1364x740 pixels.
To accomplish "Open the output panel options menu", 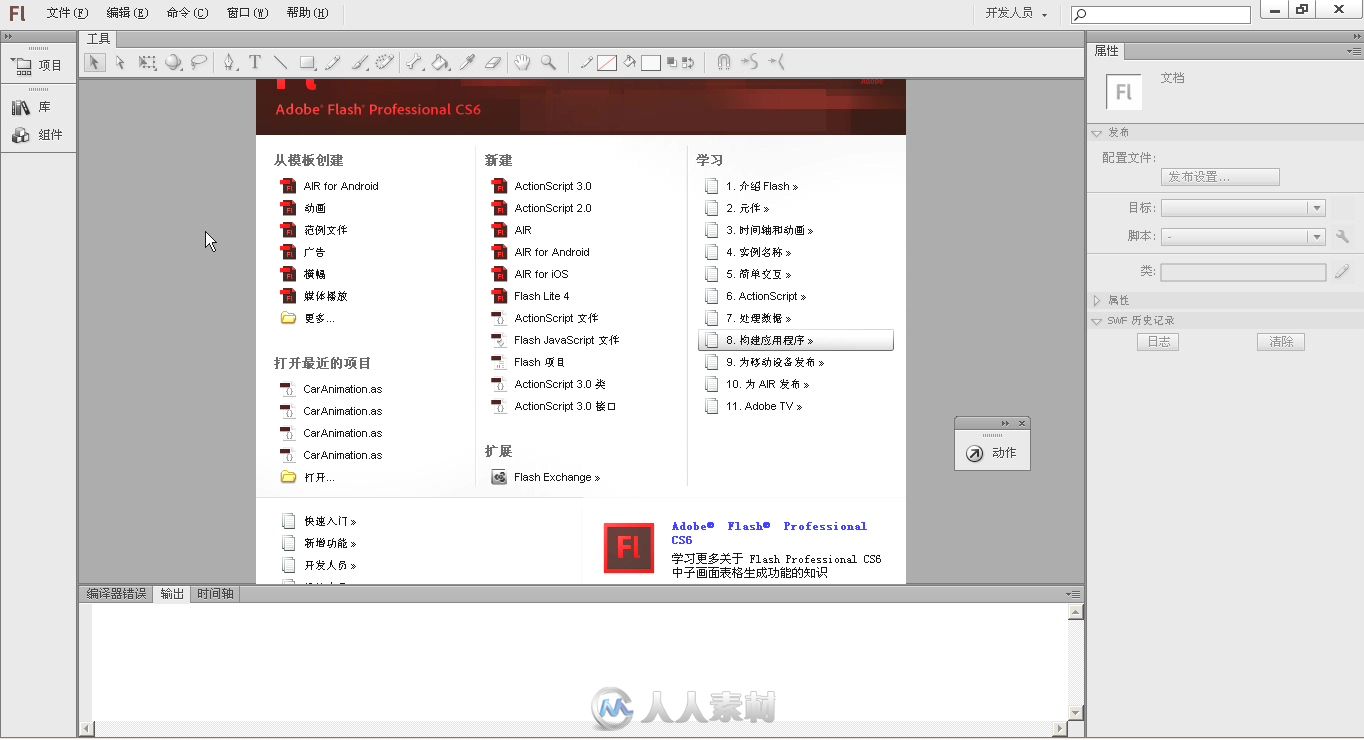I will pos(1074,594).
